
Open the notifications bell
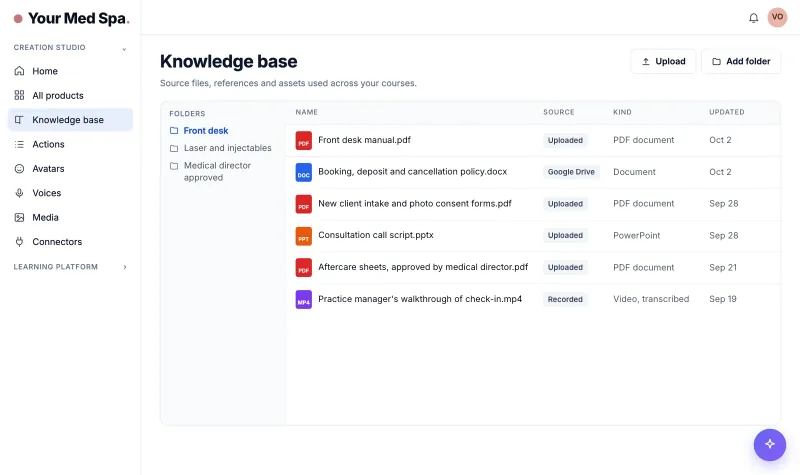click(753, 18)
